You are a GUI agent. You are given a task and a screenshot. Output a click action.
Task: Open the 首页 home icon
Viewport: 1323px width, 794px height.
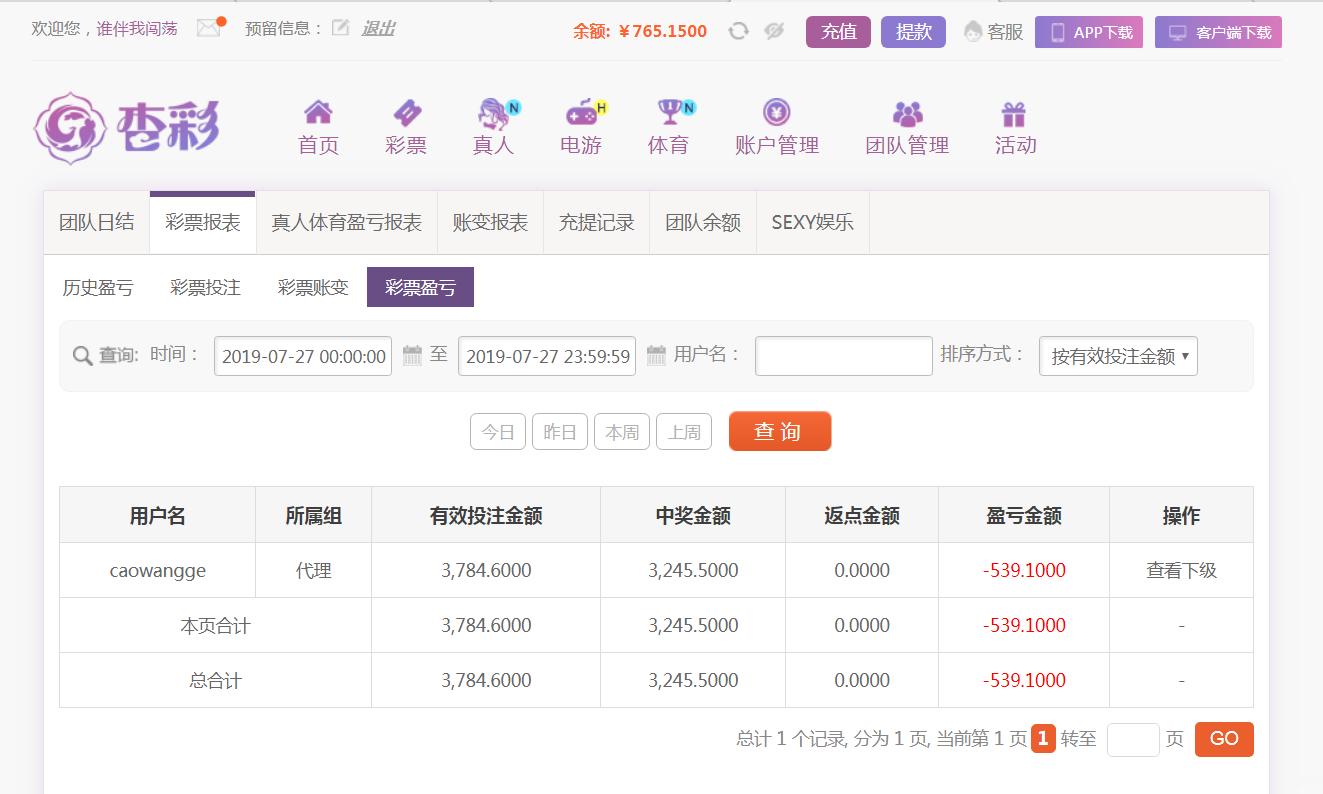318,112
